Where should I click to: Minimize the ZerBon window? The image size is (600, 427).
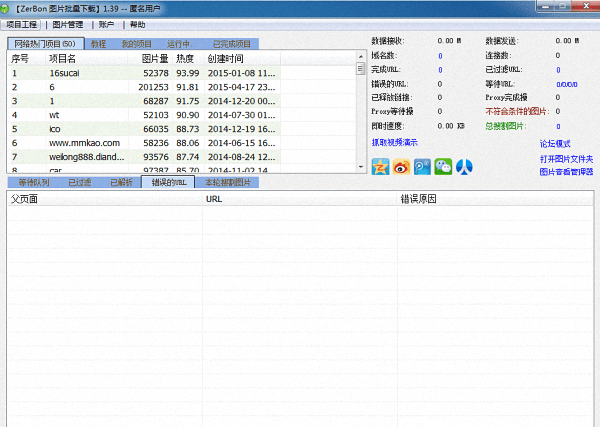point(546,6)
